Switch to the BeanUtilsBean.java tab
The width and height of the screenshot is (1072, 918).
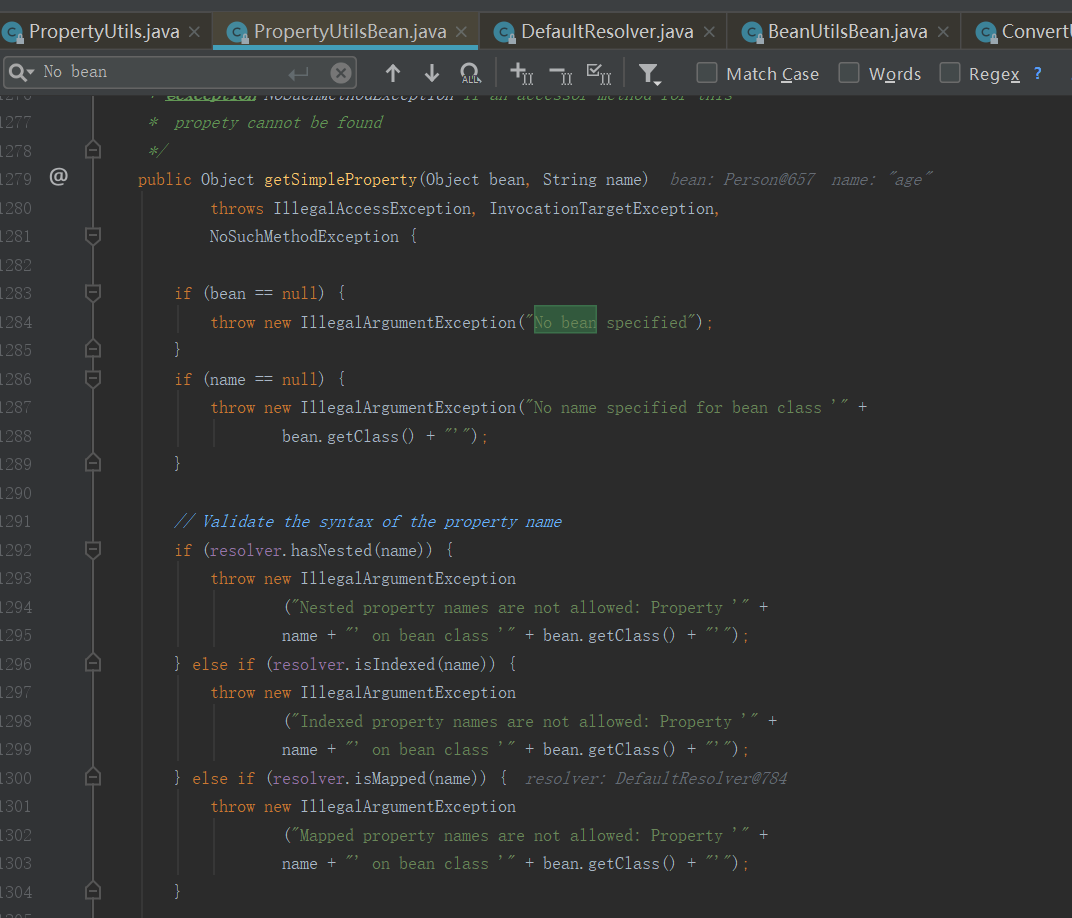click(x=847, y=31)
